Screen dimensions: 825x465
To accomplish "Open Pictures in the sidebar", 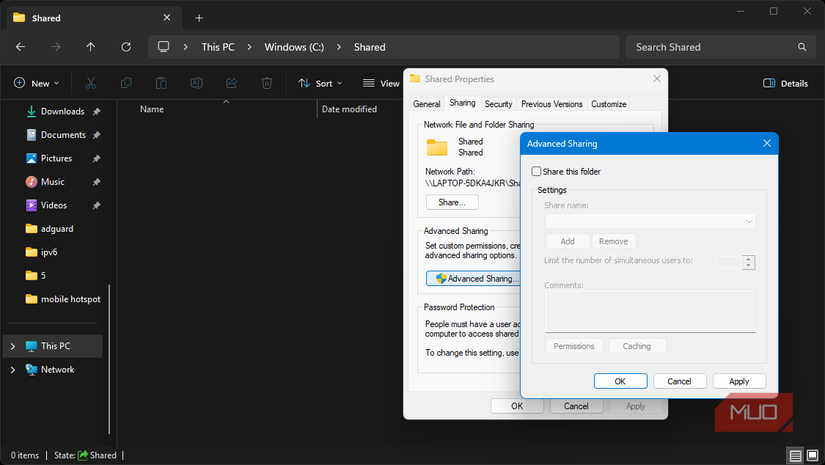I will pyautogui.click(x=56, y=158).
